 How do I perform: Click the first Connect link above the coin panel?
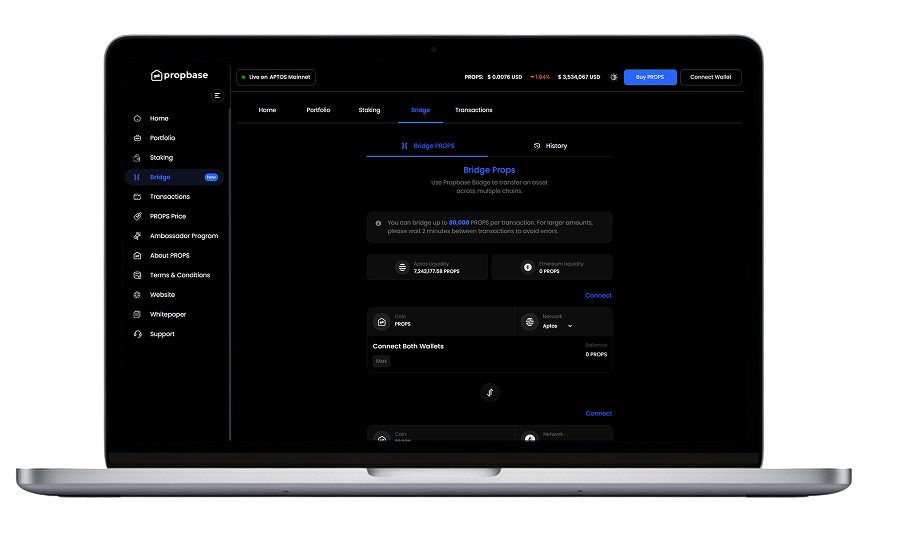tap(598, 295)
